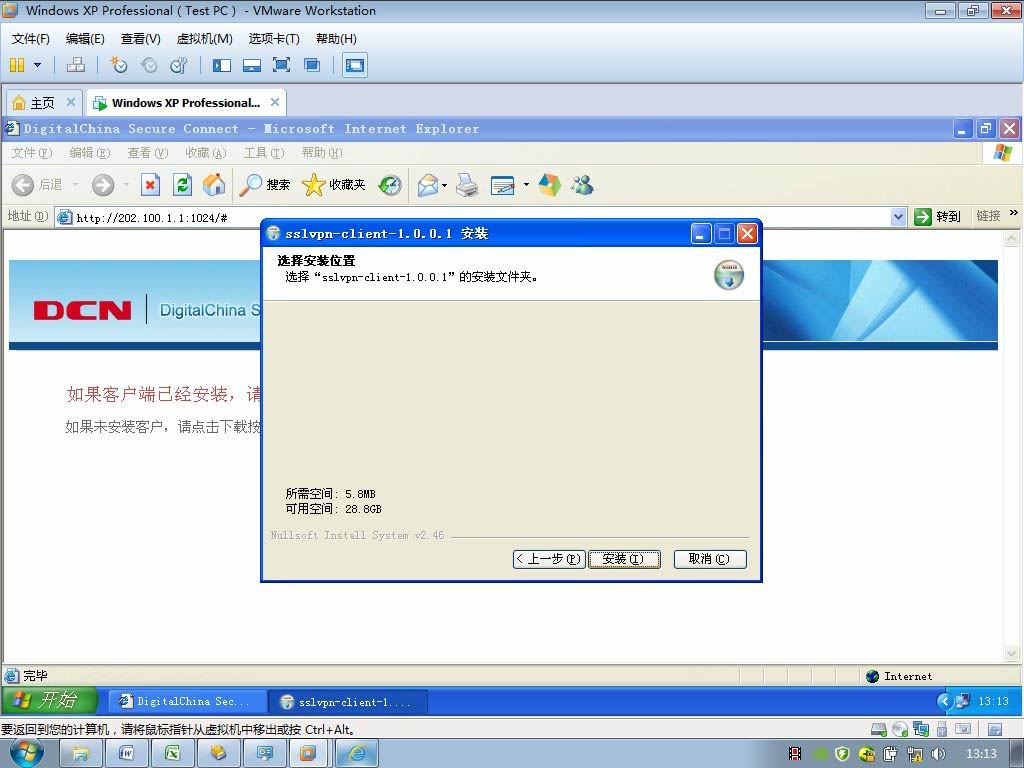1024x768 pixels.
Task: Select sslvpn-client taskbar item
Action: 348,702
